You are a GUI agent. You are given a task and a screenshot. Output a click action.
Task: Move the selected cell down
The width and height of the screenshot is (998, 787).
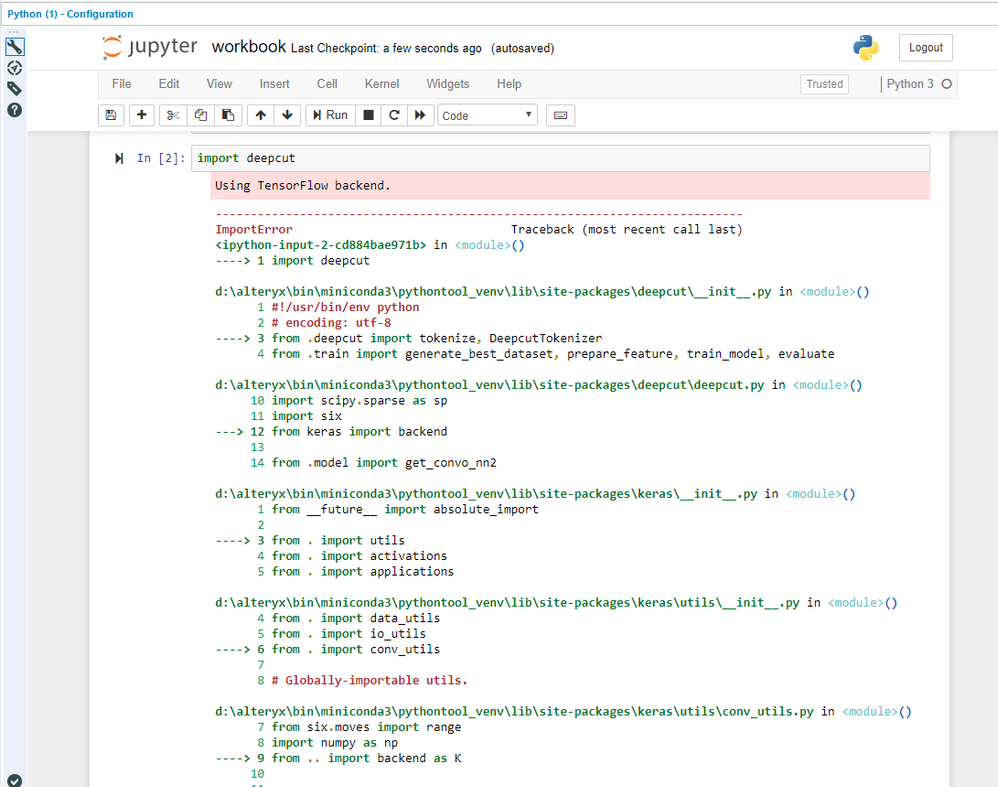(x=288, y=115)
